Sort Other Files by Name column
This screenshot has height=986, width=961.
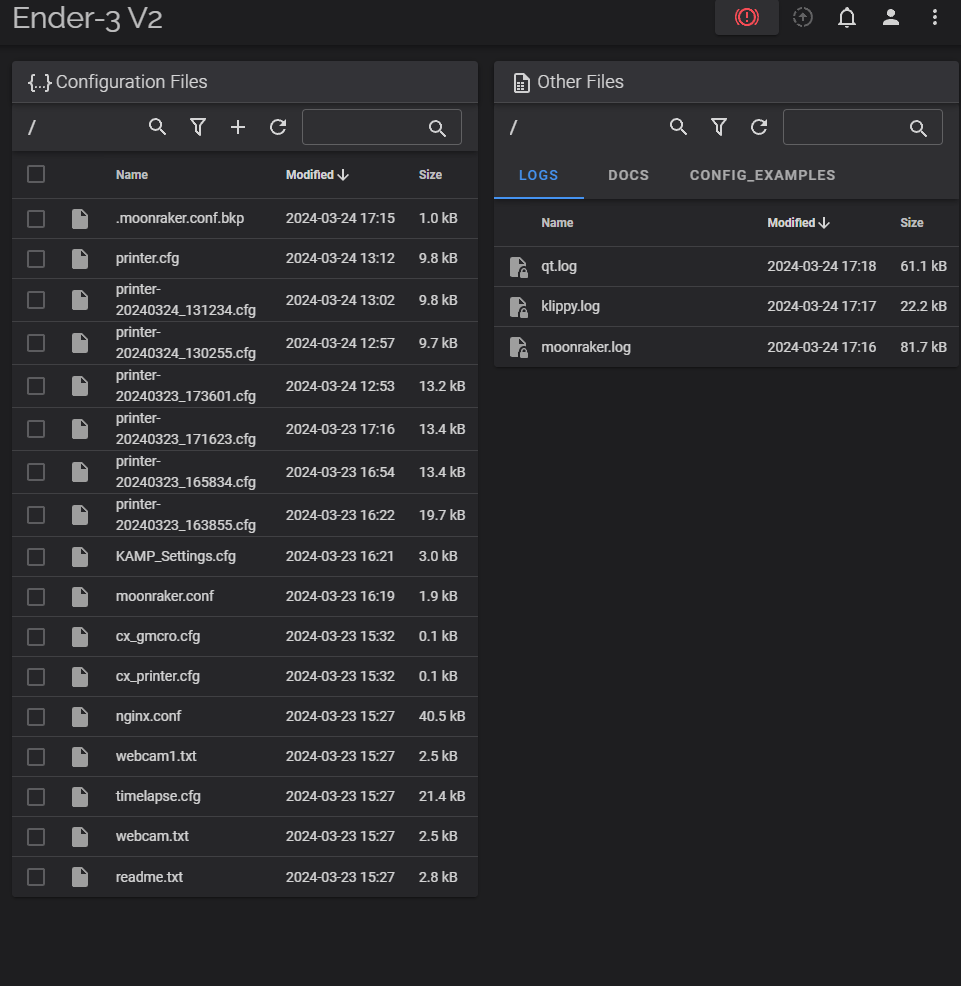[557, 223]
